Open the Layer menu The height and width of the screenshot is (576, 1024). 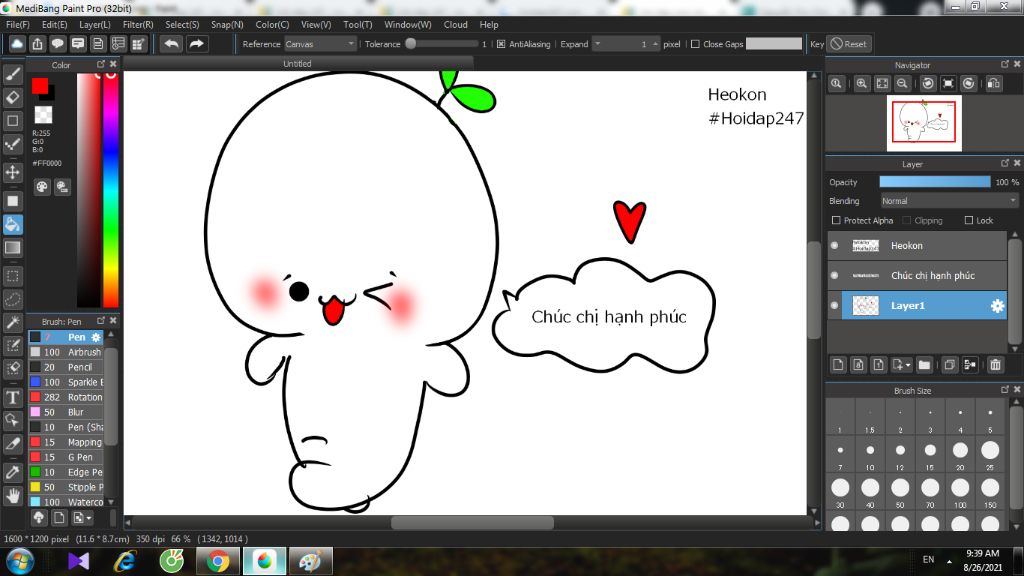(95, 25)
